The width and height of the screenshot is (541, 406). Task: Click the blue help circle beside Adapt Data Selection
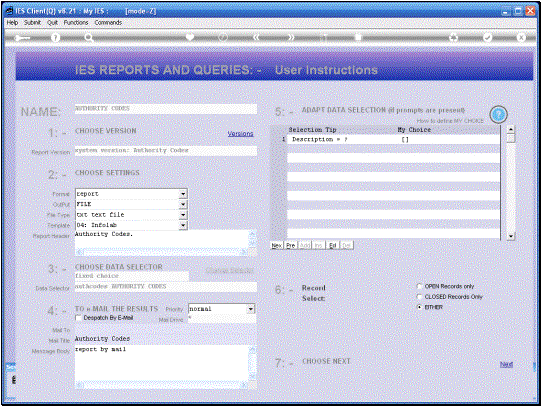click(498, 115)
